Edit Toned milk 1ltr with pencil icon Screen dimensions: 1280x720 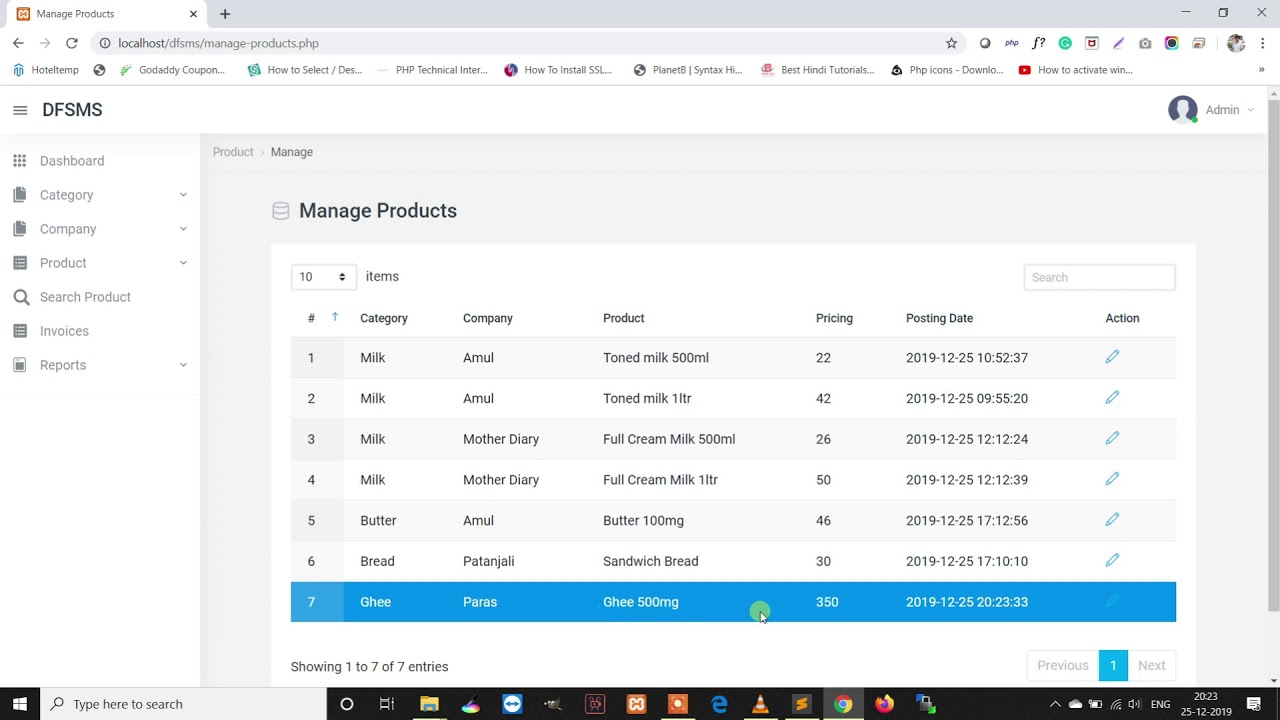click(x=1112, y=398)
